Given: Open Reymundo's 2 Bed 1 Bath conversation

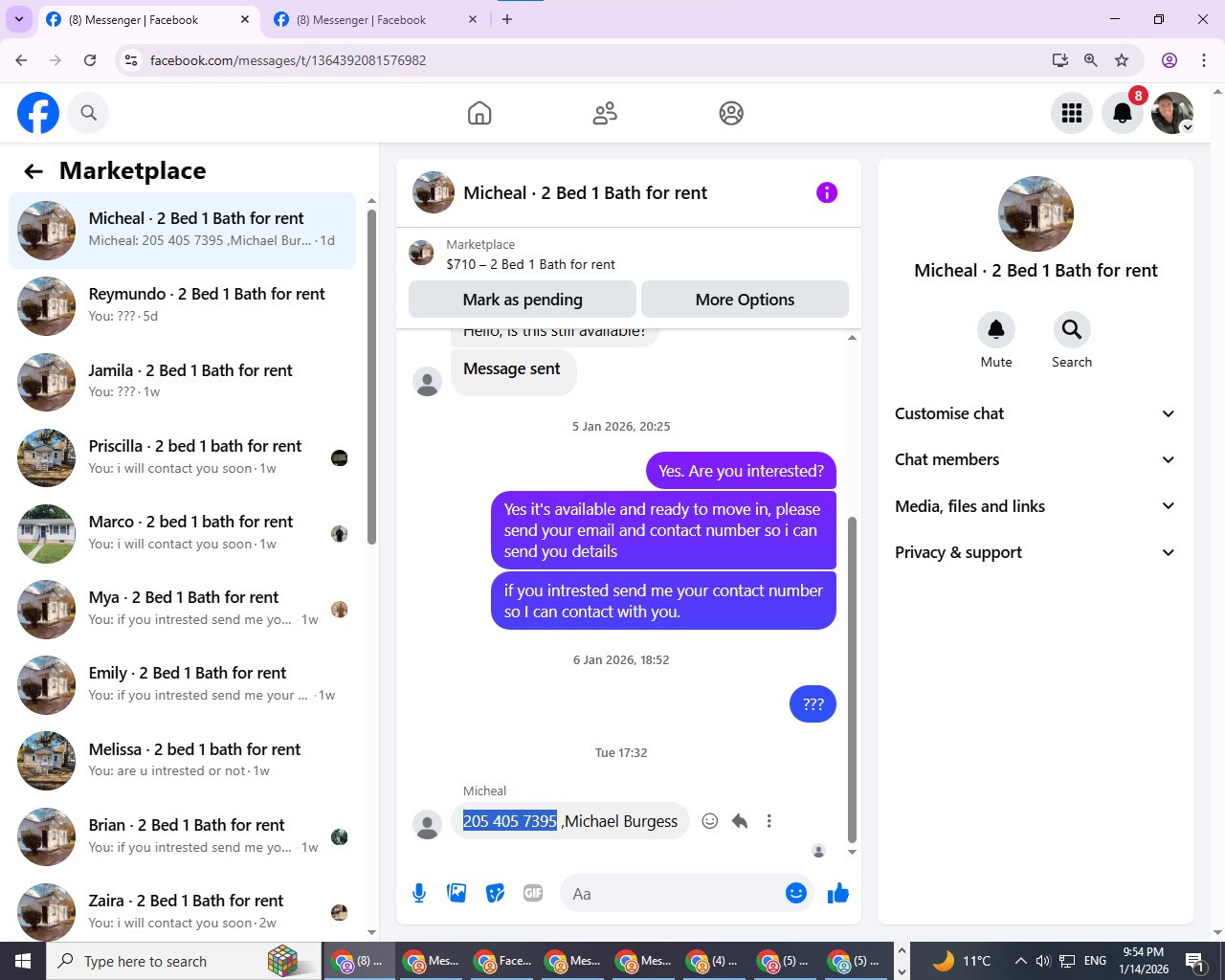Looking at the screenshot, I should (182, 306).
